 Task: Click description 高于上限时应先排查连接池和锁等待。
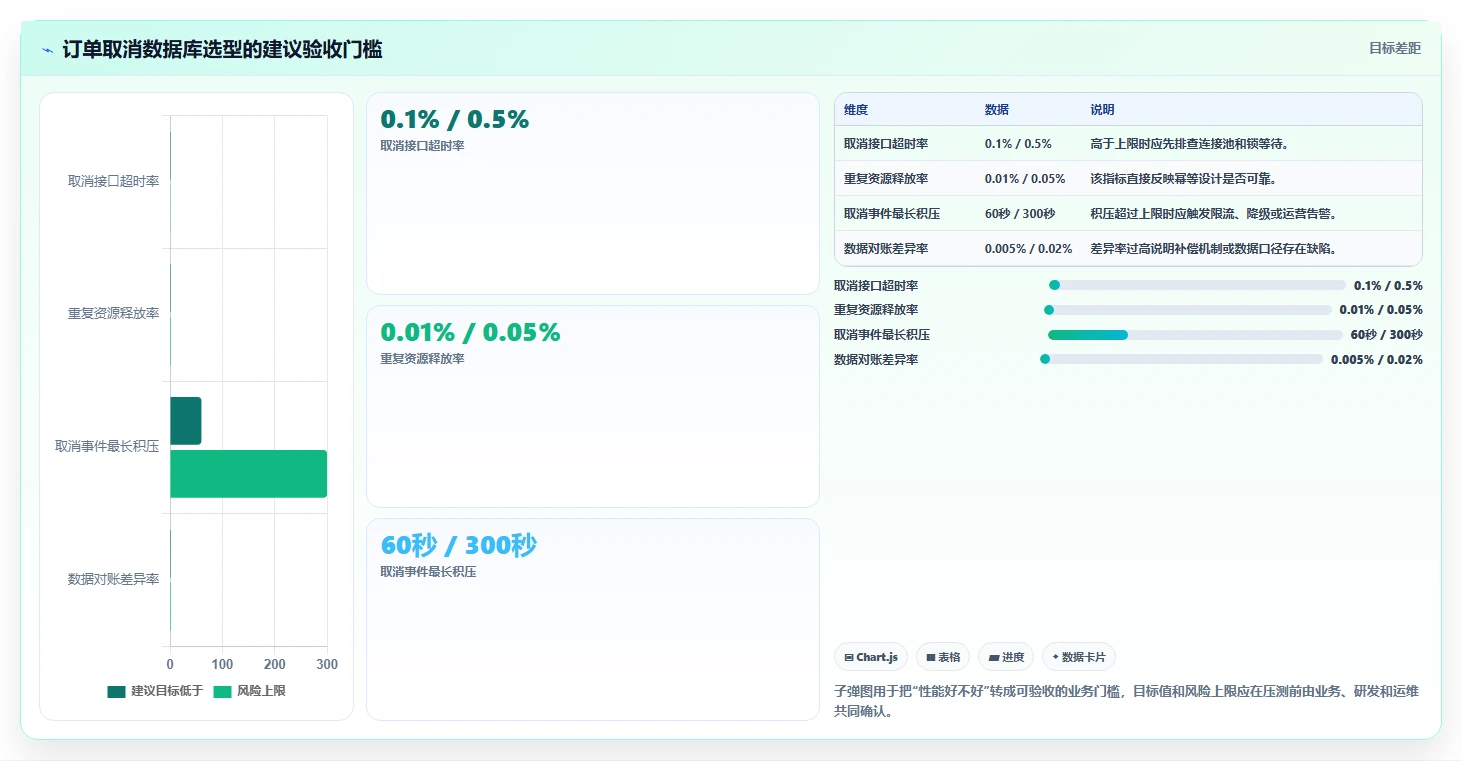1191,143
